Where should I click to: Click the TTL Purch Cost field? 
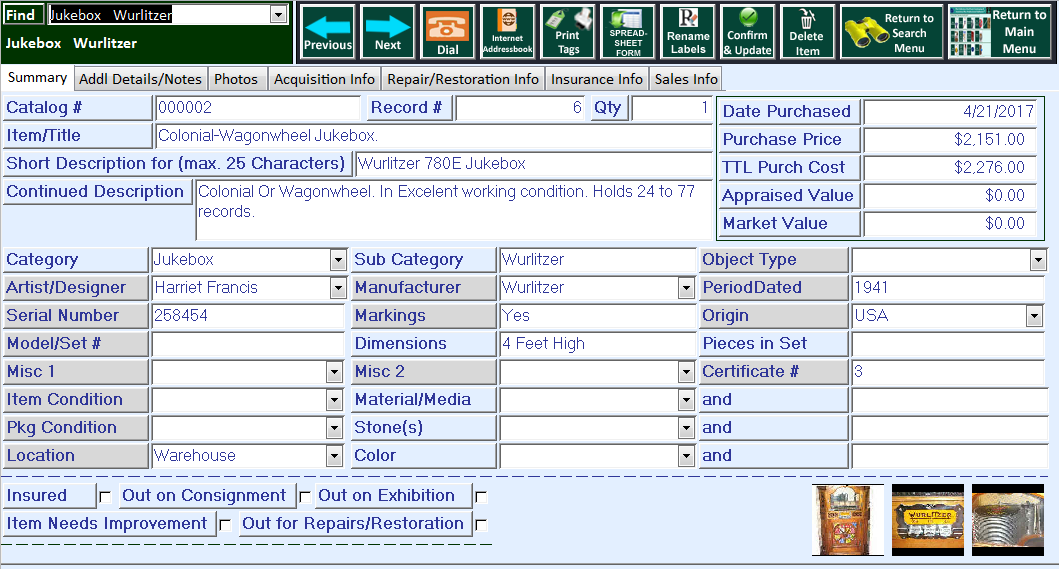[x=951, y=168]
